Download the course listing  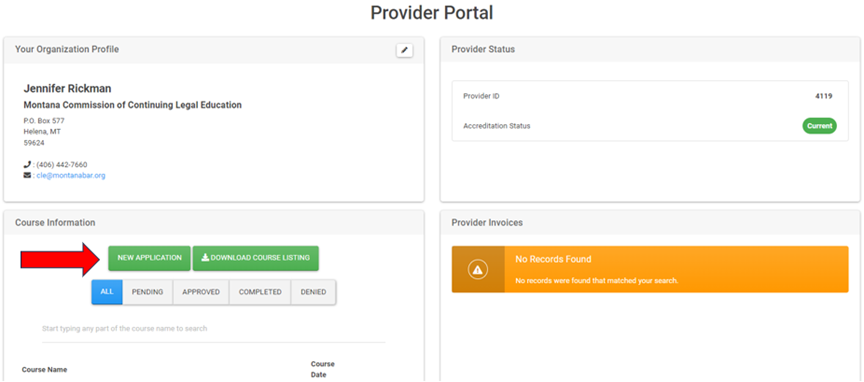[x=256, y=258]
